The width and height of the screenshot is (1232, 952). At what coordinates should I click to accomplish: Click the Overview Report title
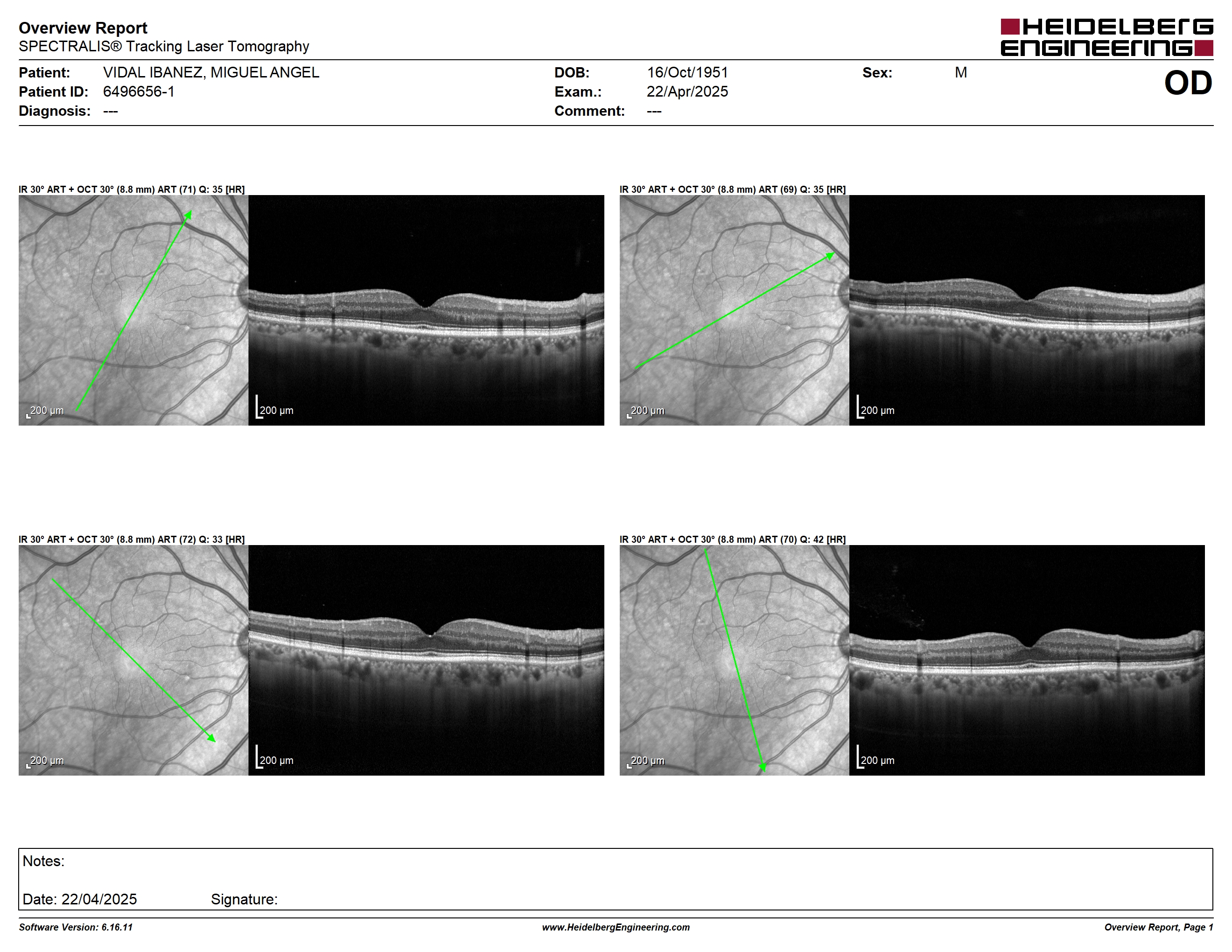coord(83,28)
